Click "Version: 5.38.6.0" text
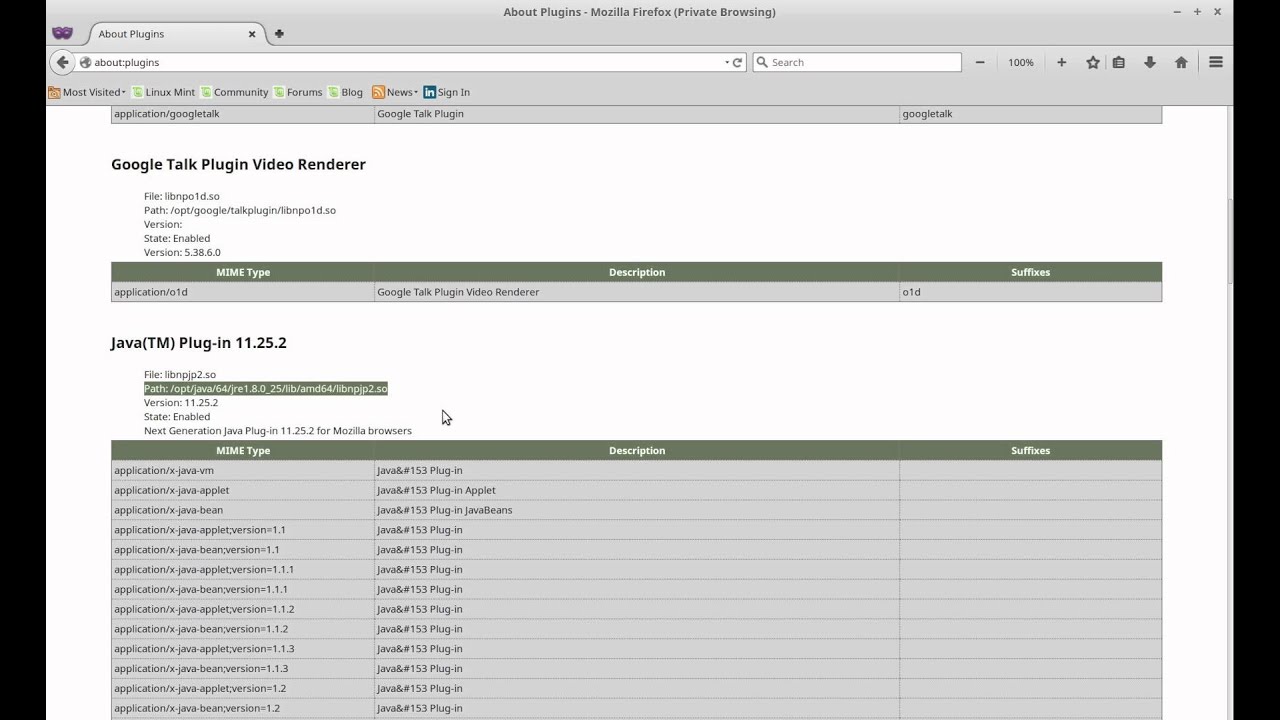Screen dimensions: 1280x720 182,252
